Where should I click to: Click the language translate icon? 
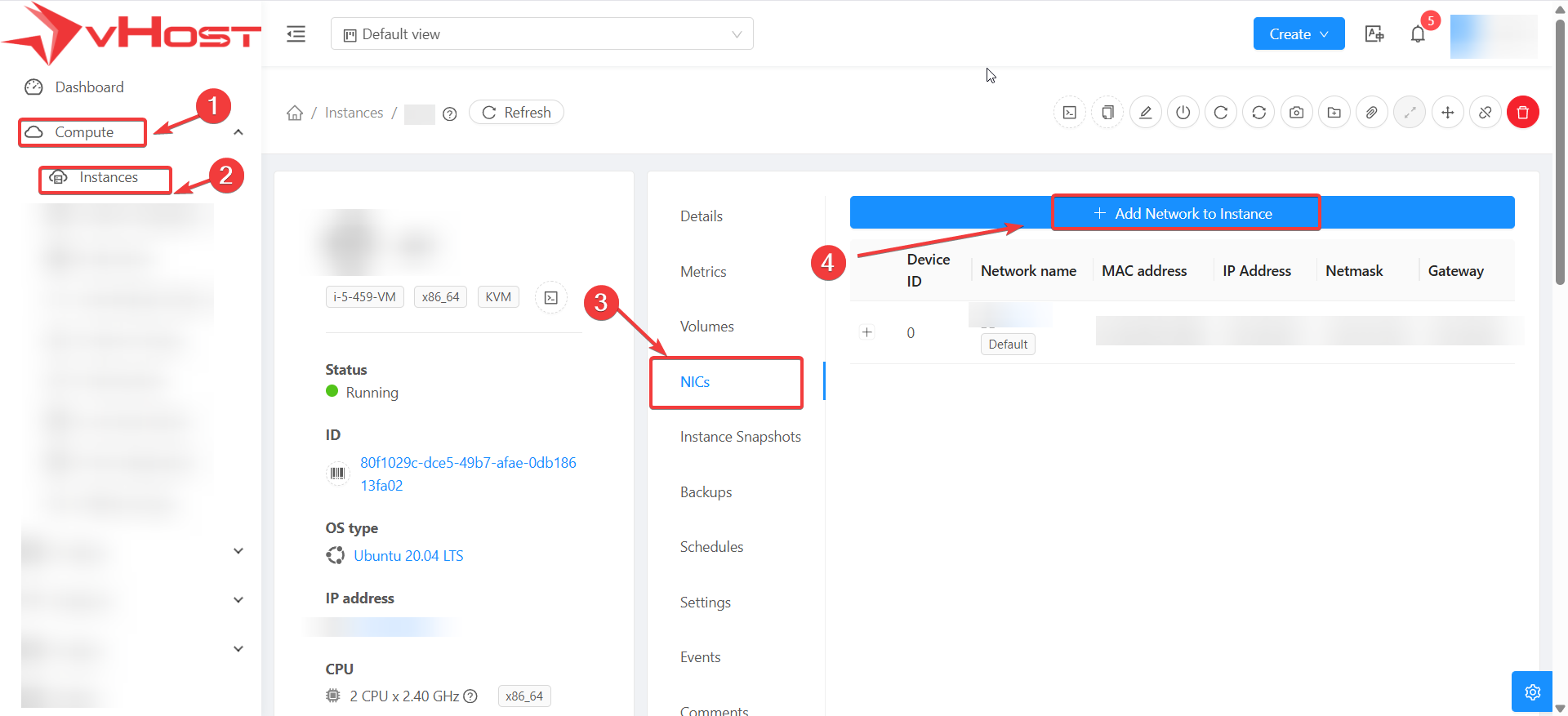point(1374,34)
